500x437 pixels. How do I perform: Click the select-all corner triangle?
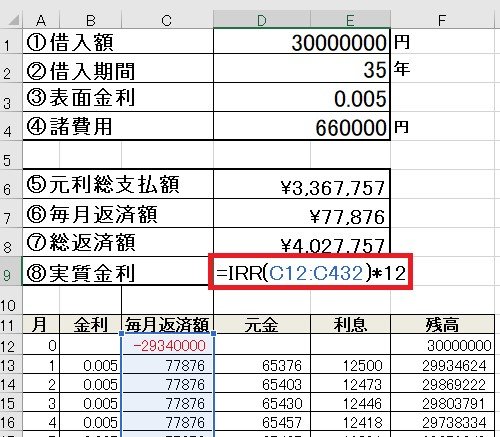tap(13, 20)
